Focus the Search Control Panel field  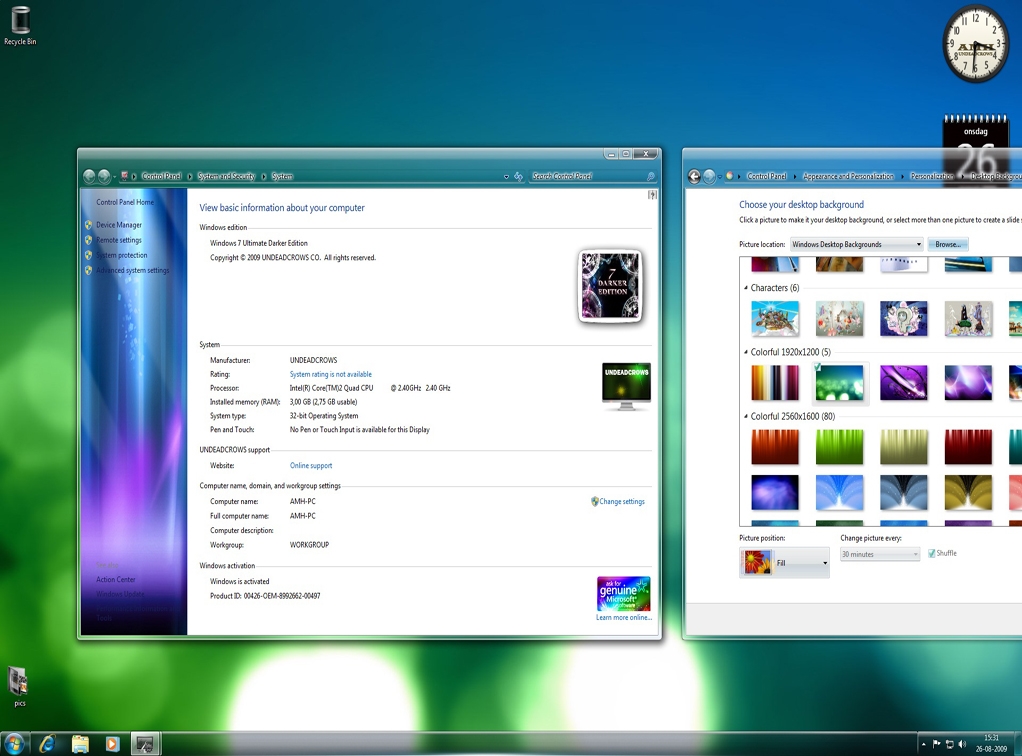click(x=587, y=176)
